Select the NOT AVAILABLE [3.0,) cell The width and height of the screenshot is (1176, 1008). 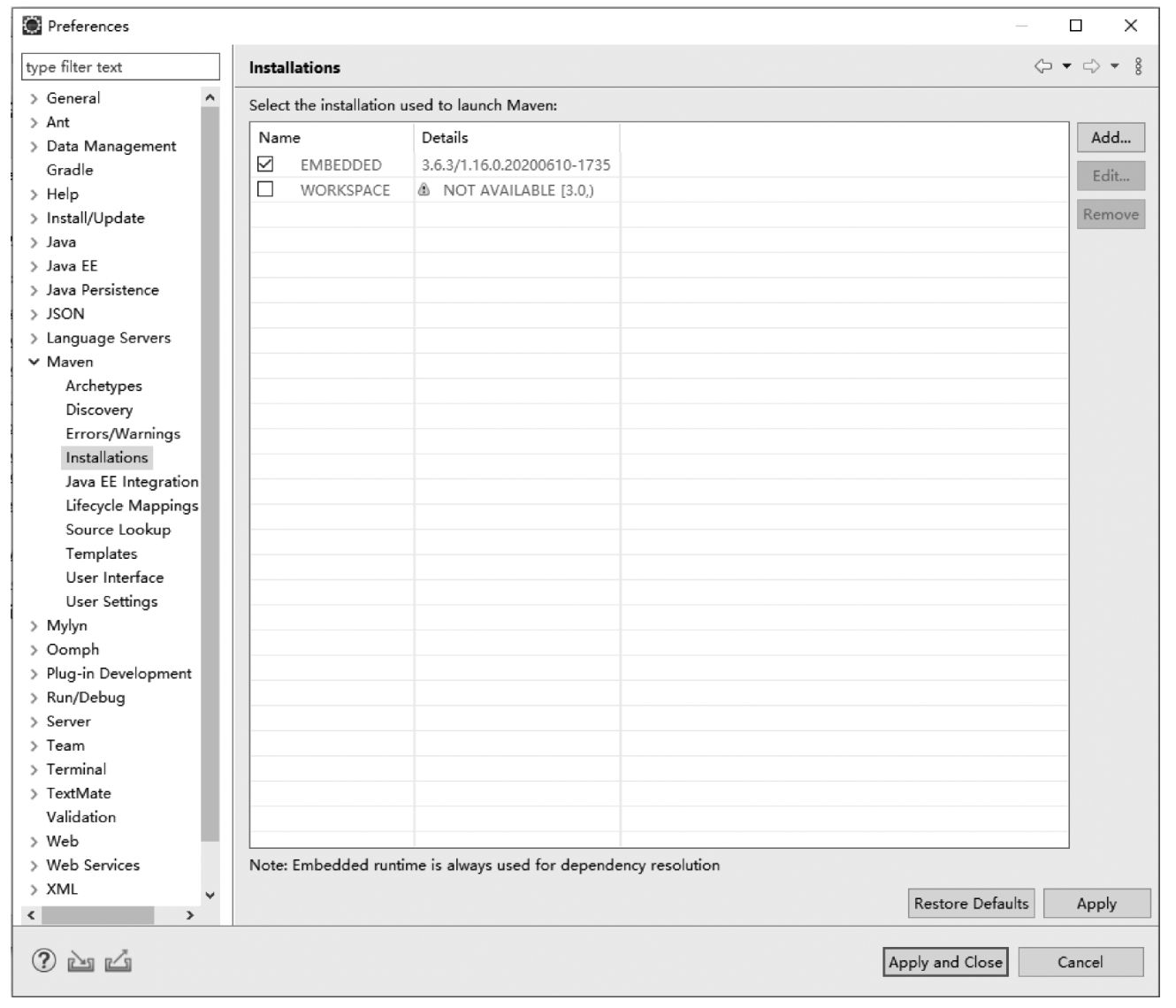point(518,190)
